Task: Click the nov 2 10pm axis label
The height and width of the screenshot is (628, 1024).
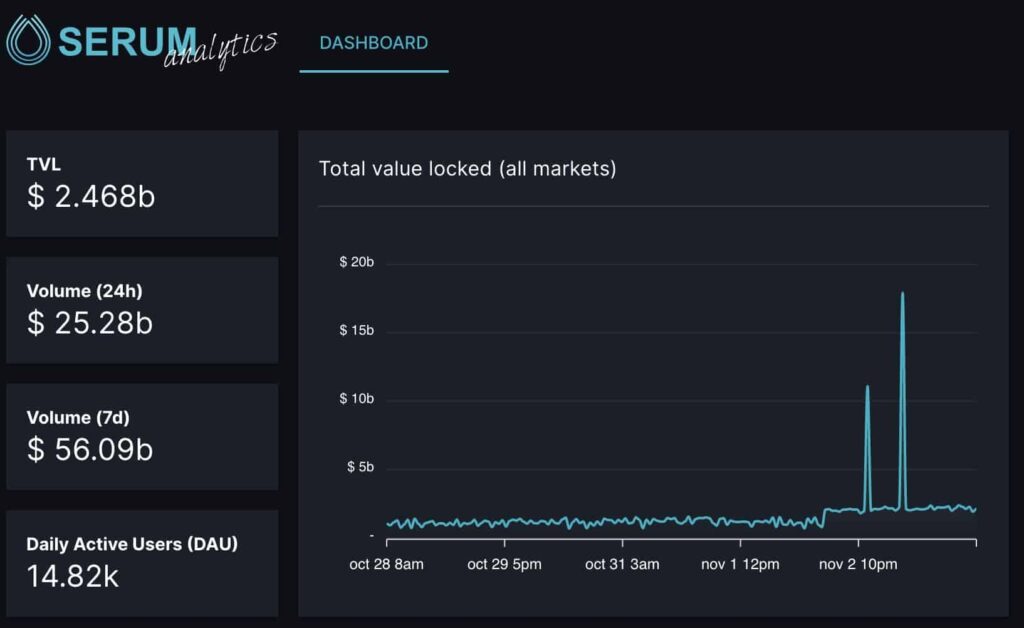Action: [858, 565]
